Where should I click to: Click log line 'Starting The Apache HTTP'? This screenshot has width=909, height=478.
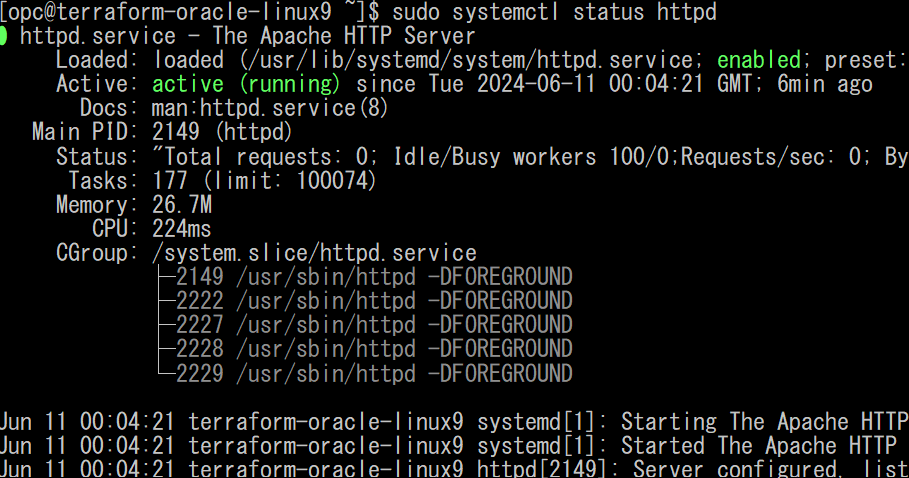click(765, 422)
